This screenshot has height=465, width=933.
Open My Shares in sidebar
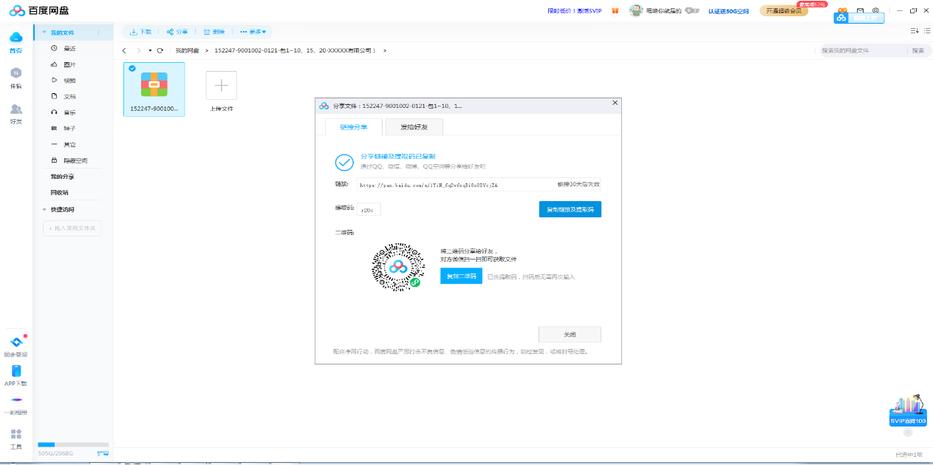[62, 177]
